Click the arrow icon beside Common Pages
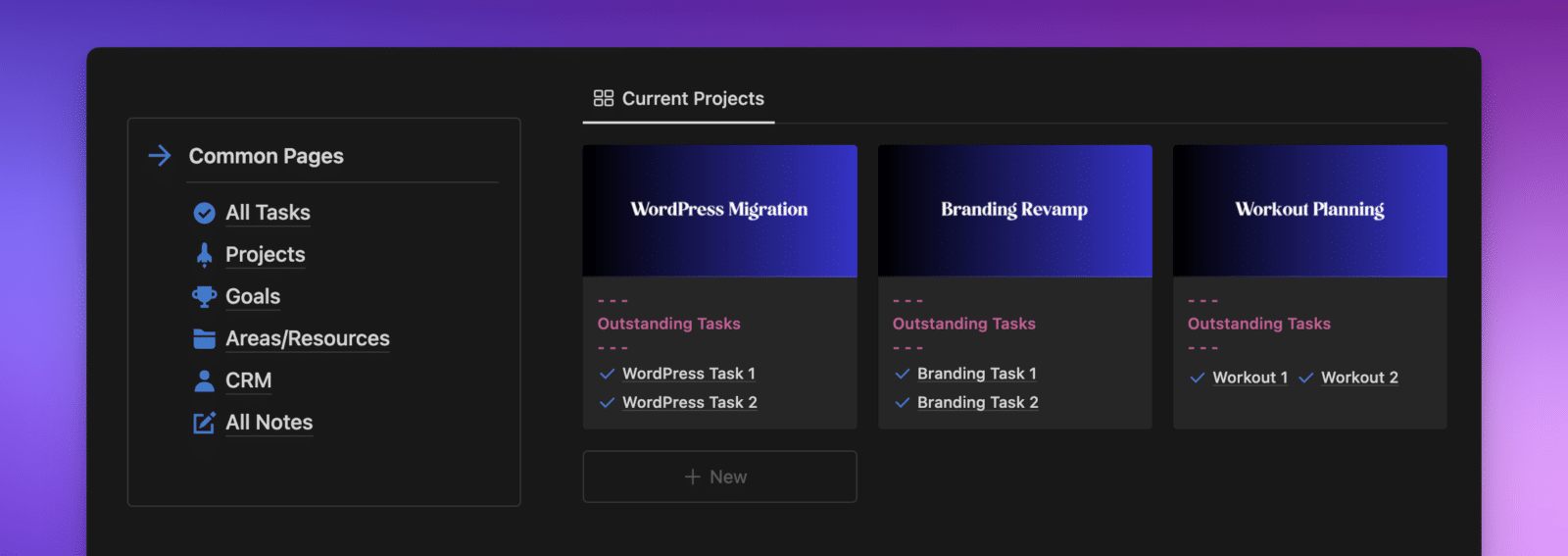The height and width of the screenshot is (556, 1568). [160, 156]
